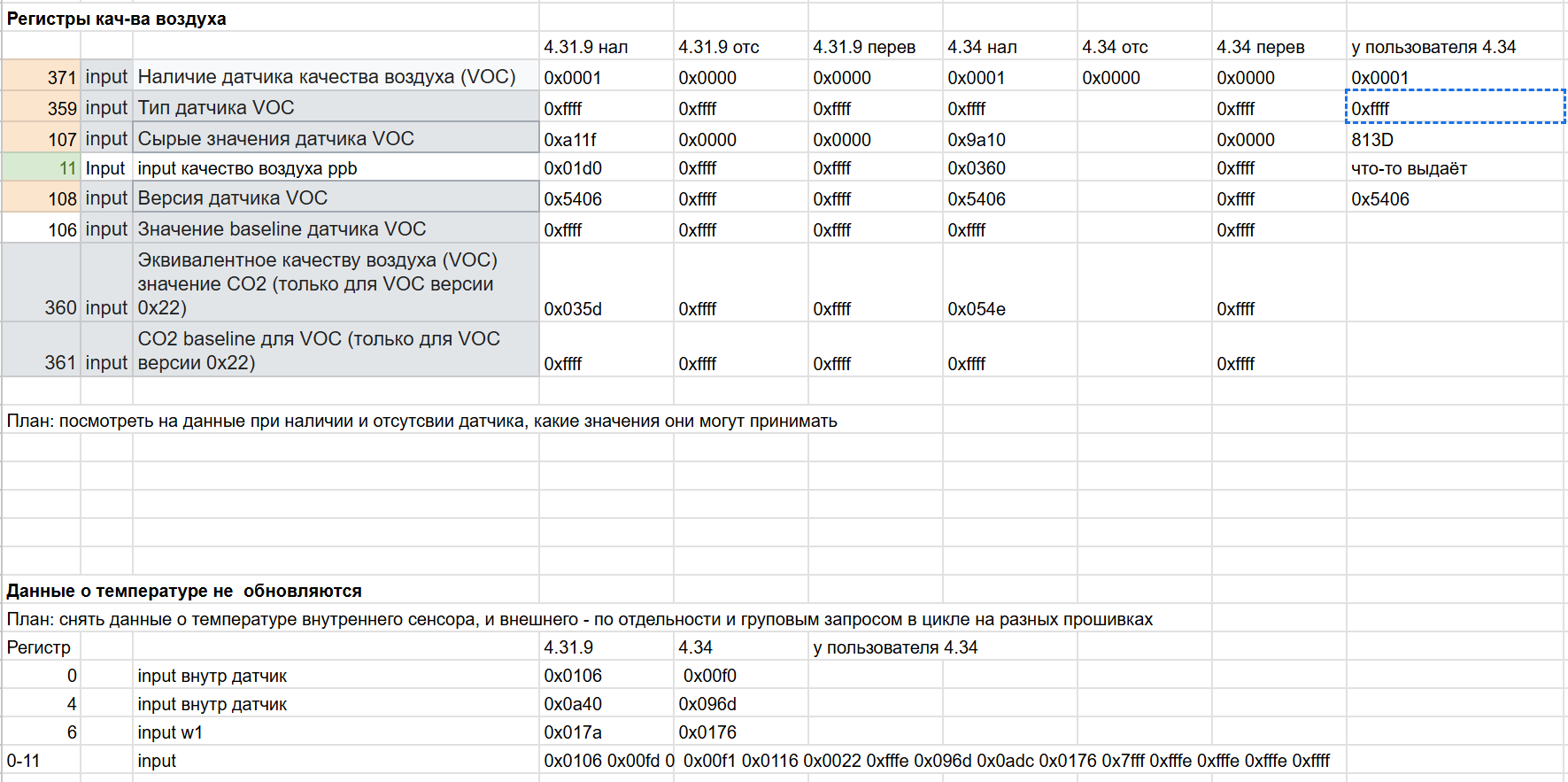
Task: Select cell 'Тип датчика VOC'
Action: (335, 108)
